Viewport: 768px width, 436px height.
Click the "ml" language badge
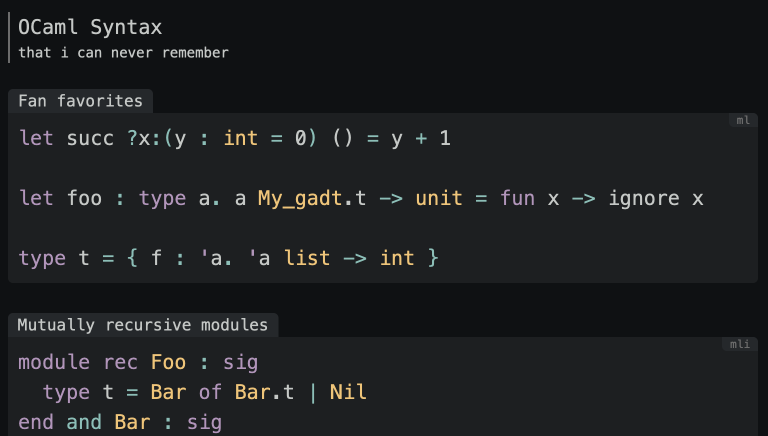(743, 120)
